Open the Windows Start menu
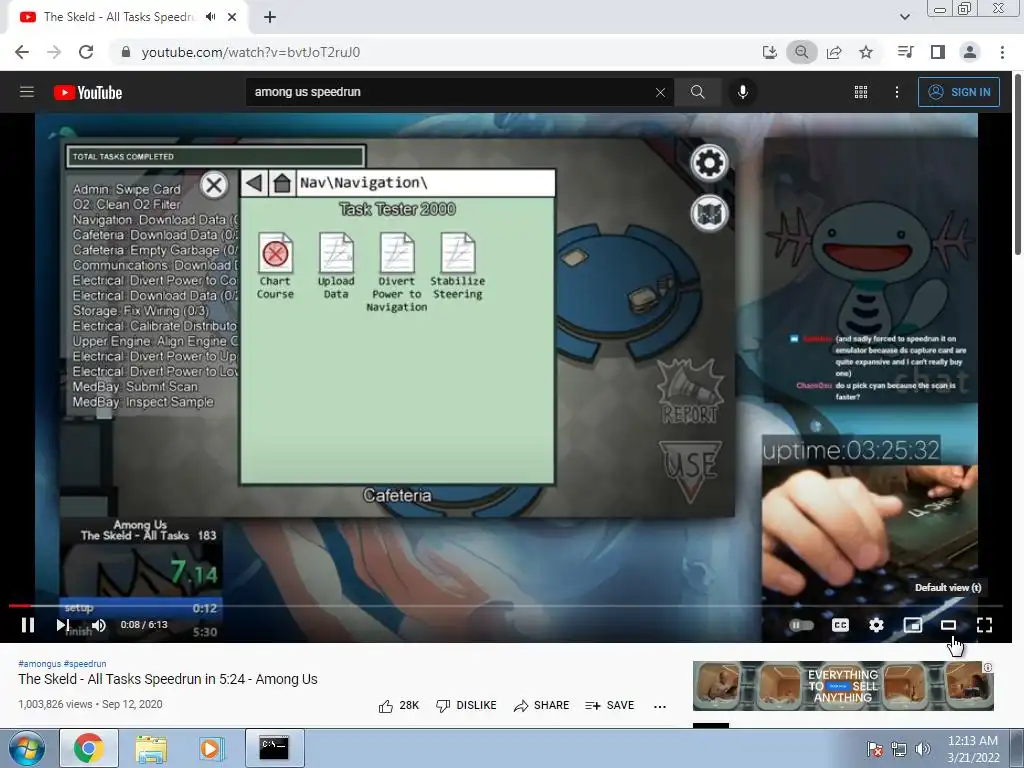 pos(27,748)
